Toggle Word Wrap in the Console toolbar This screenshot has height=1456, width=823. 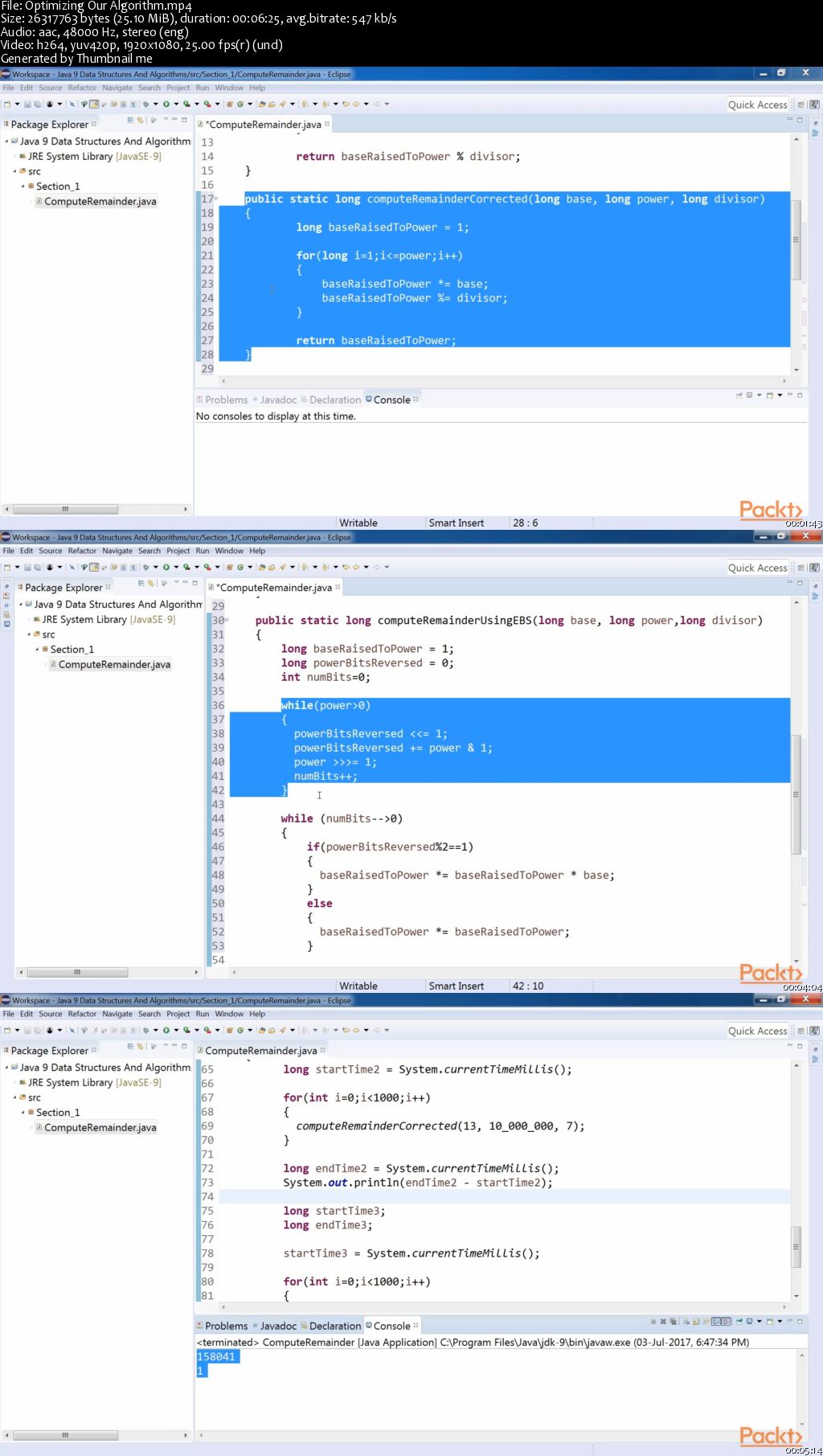click(705, 1321)
